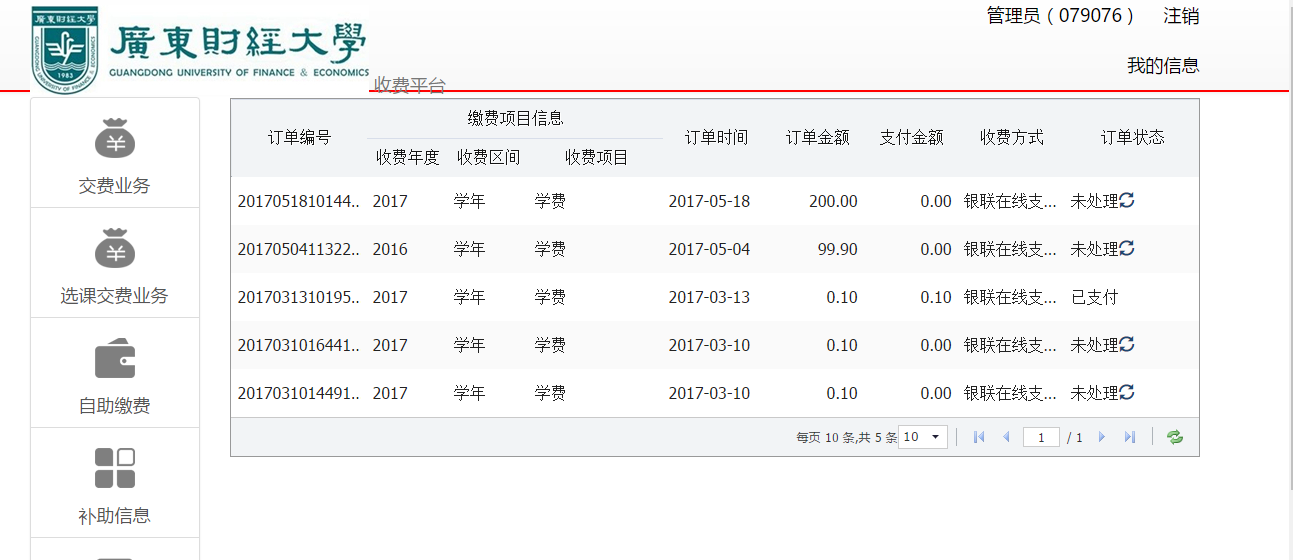Screen dimensions: 1293x560
Task: Click 注销 logout link
Action: click(1181, 16)
